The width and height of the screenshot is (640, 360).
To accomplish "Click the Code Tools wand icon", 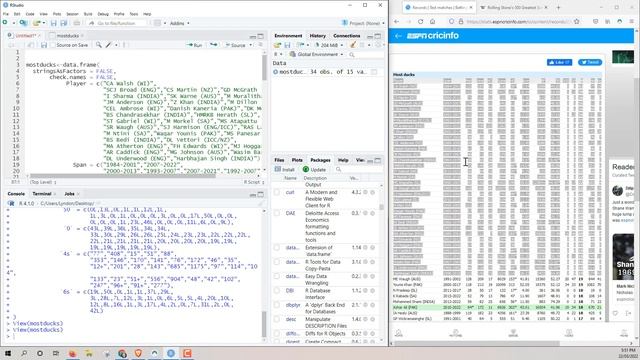I will 109,45.
